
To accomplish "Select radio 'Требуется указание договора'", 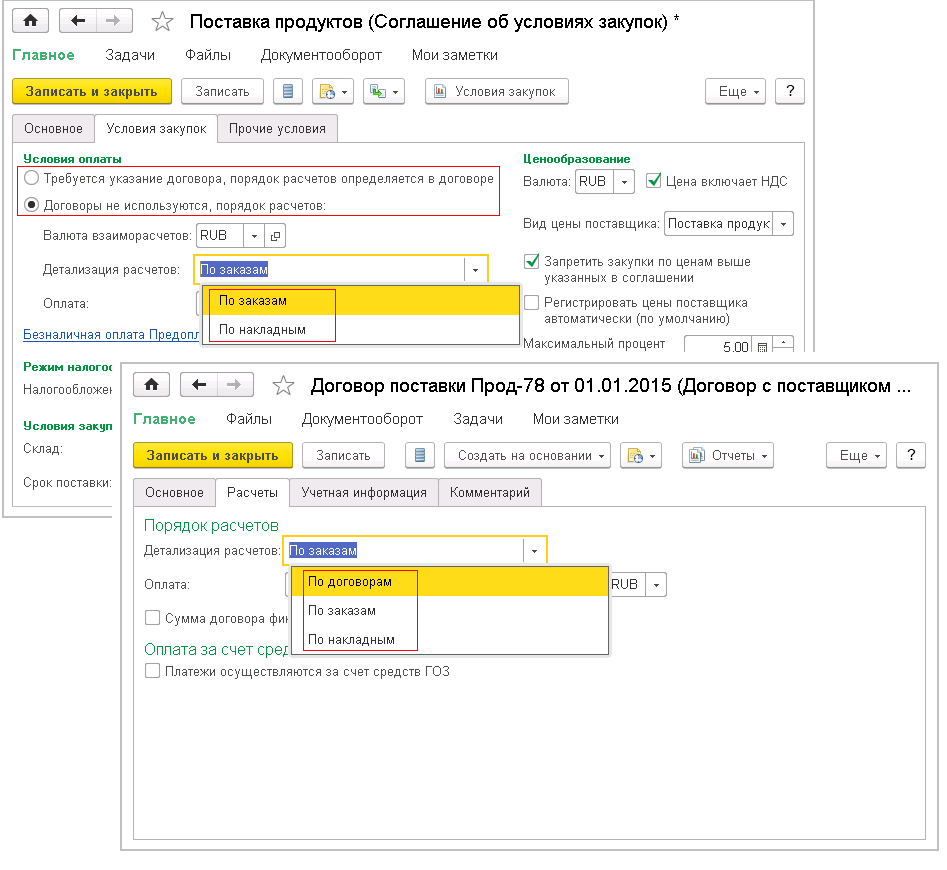I will point(32,179).
